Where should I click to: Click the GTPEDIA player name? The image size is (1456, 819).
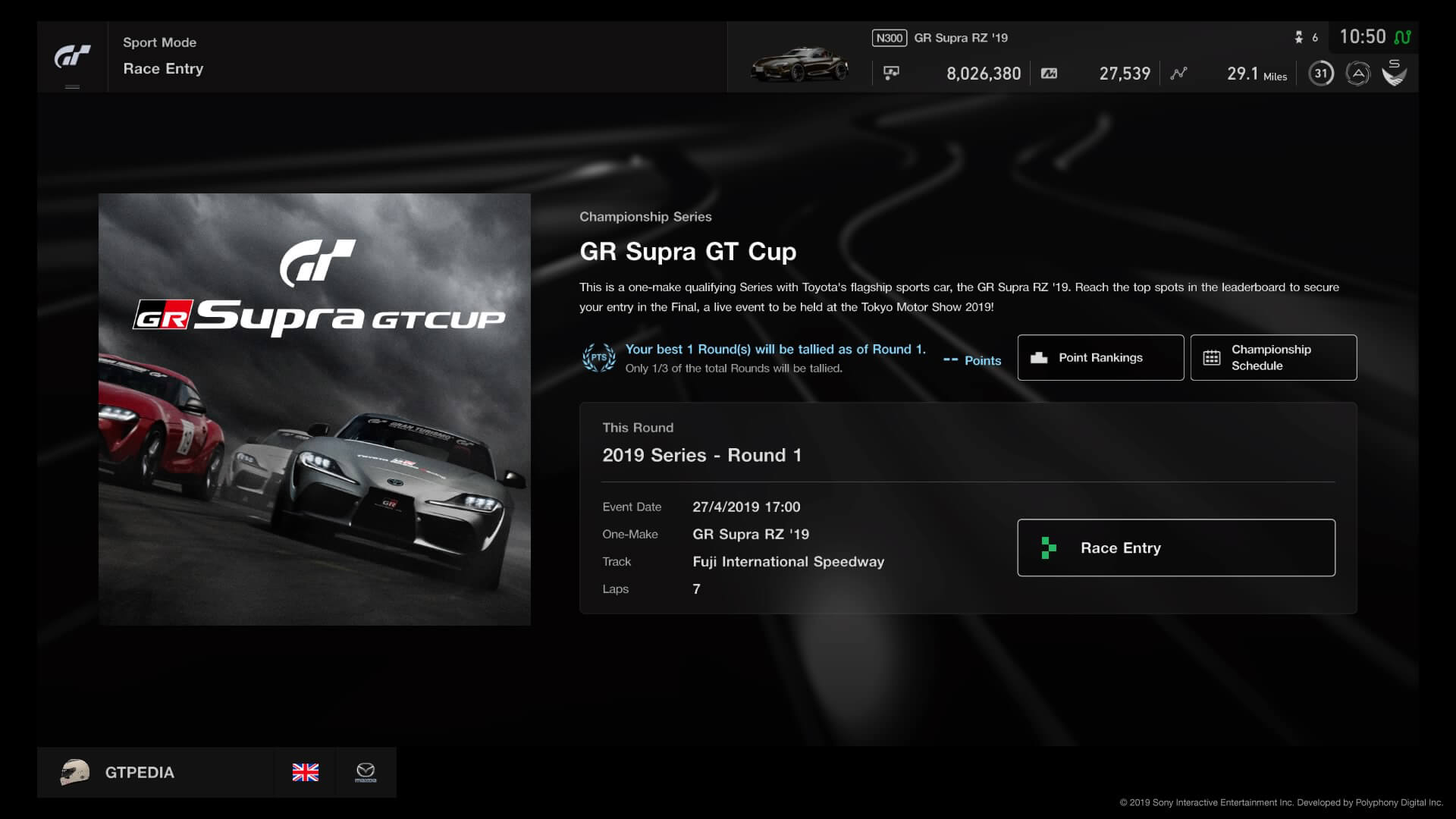click(140, 772)
